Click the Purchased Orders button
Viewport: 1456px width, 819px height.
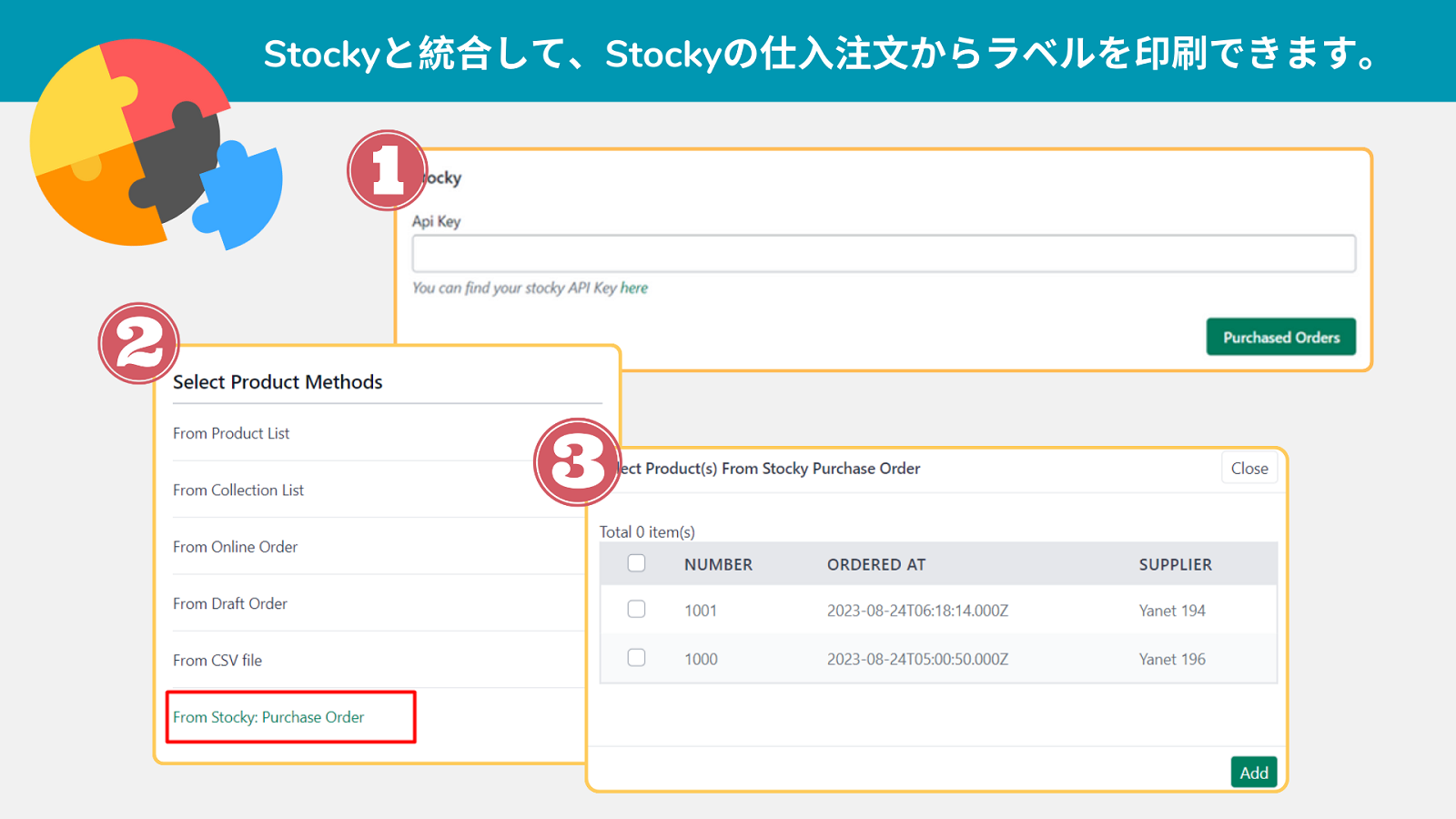coord(1281,337)
